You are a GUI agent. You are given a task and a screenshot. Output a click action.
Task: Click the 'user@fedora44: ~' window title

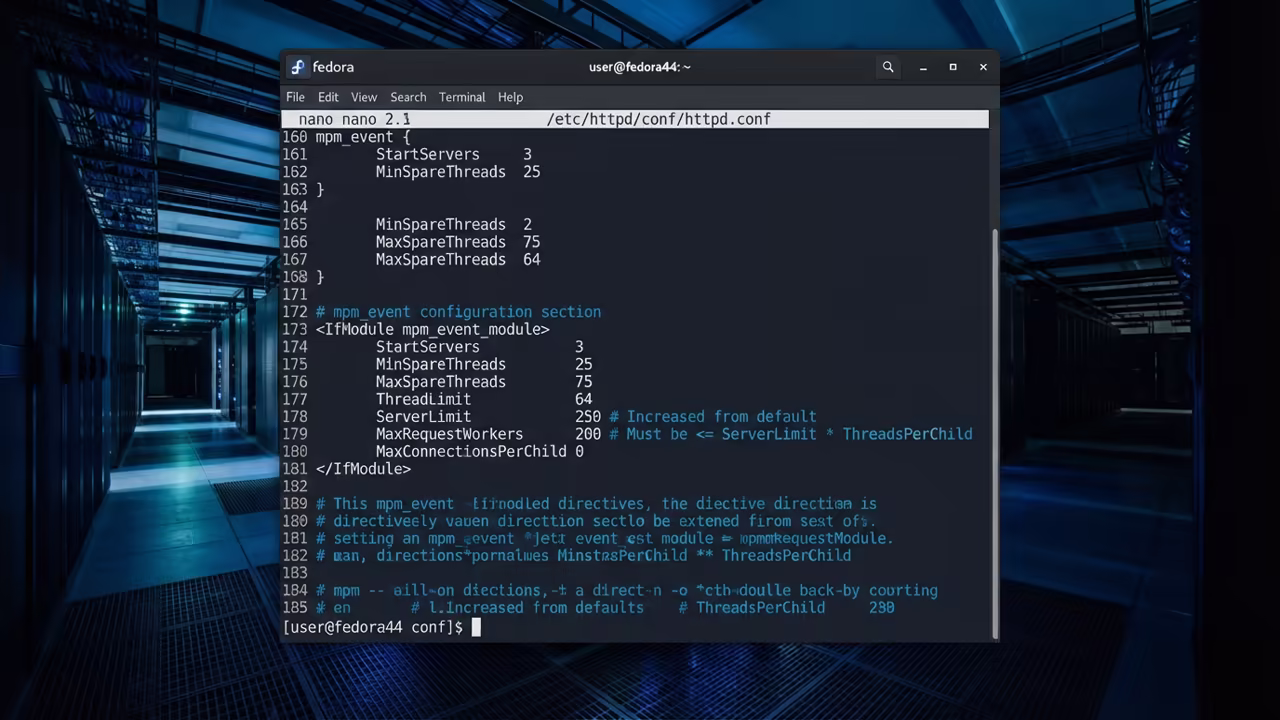640,67
